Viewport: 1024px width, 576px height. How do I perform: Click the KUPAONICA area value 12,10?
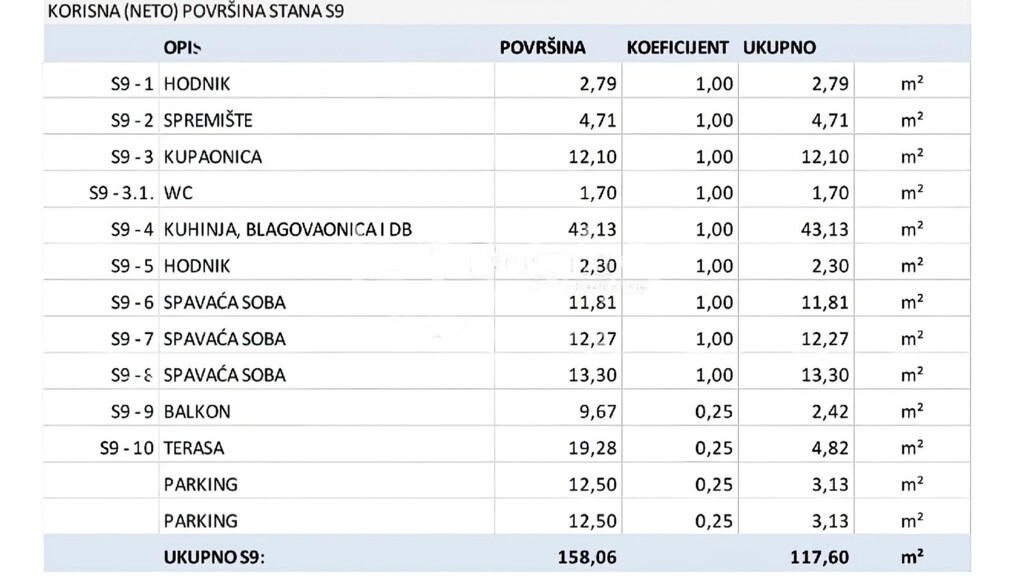pos(592,157)
